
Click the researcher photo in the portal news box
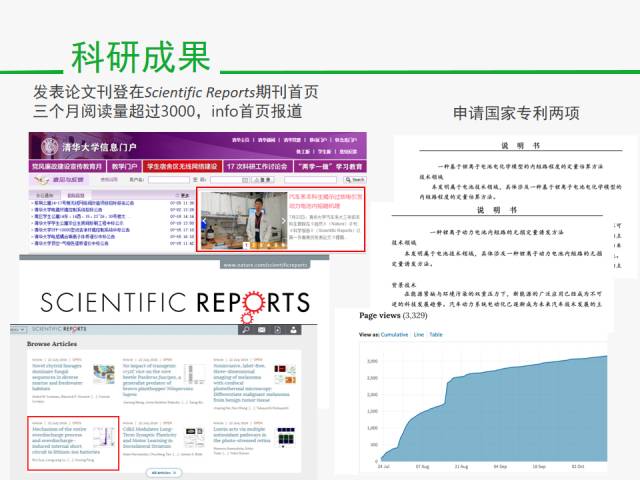click(244, 220)
